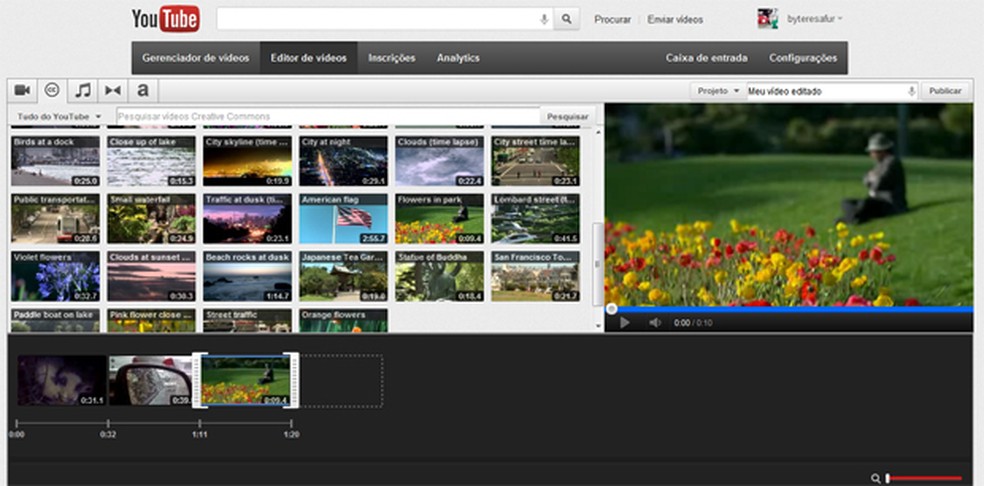Screen dimensions: 984x486
Task: Expand the byteresafur account menu
Action: (x=814, y=19)
